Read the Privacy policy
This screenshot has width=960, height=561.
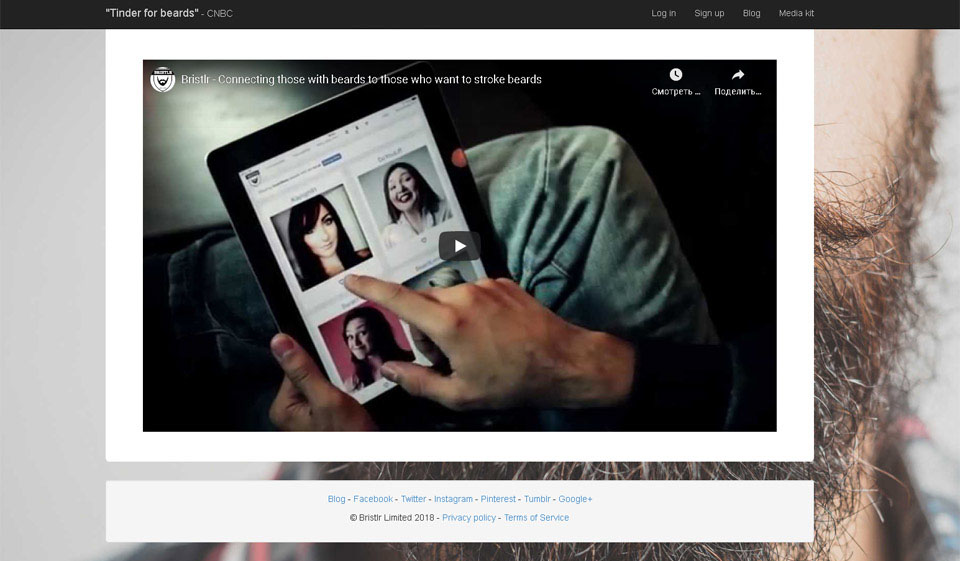[469, 518]
